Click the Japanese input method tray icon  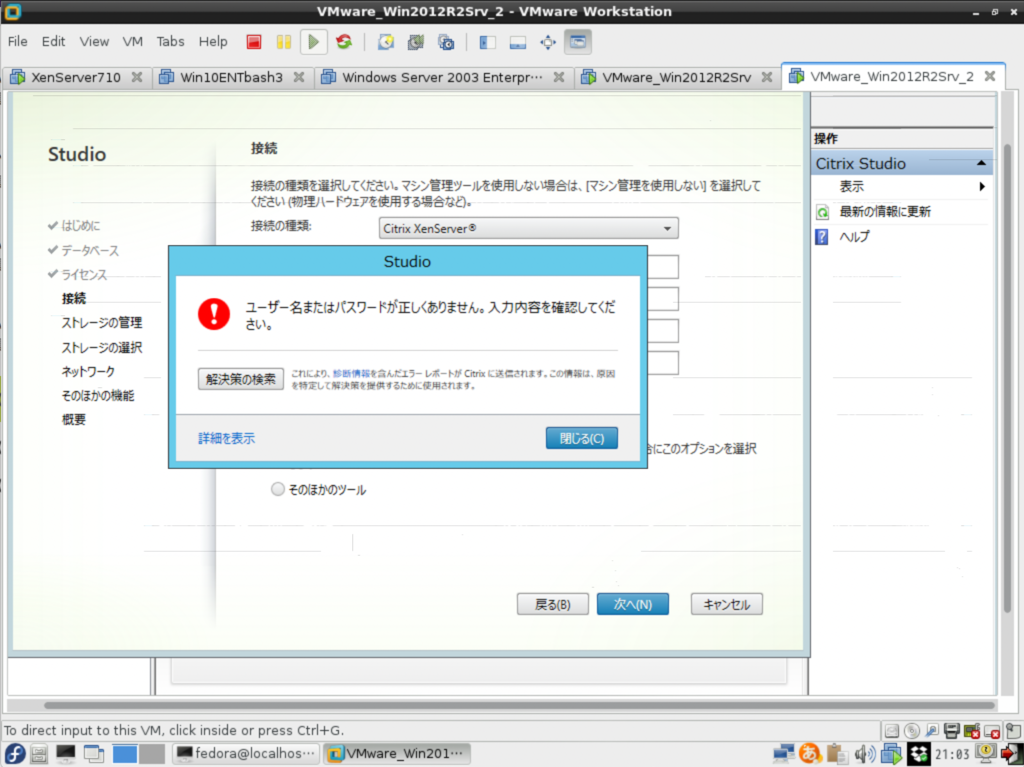[x=810, y=753]
